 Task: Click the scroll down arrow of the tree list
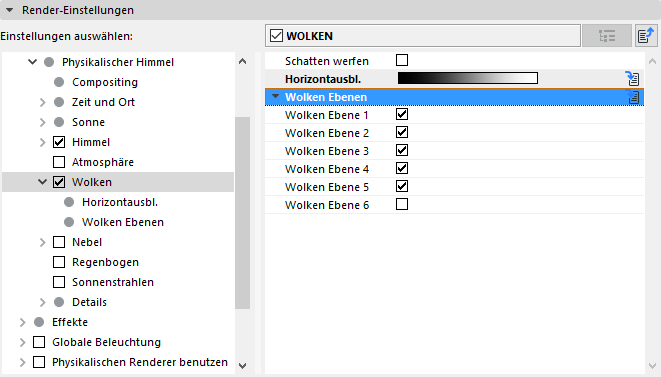click(242, 366)
